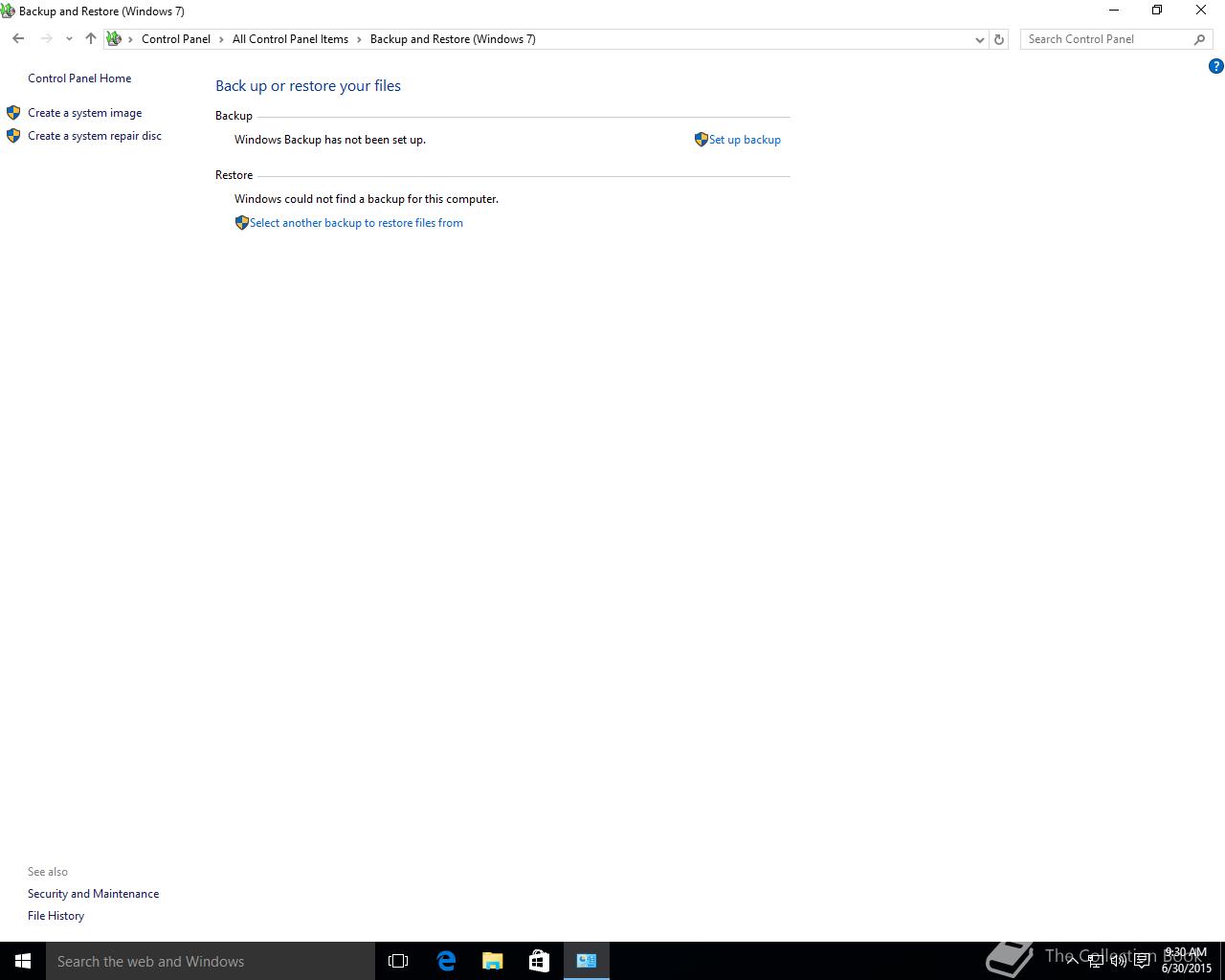Show hidden tray icons chevron
1225x980 pixels.
point(1072,961)
